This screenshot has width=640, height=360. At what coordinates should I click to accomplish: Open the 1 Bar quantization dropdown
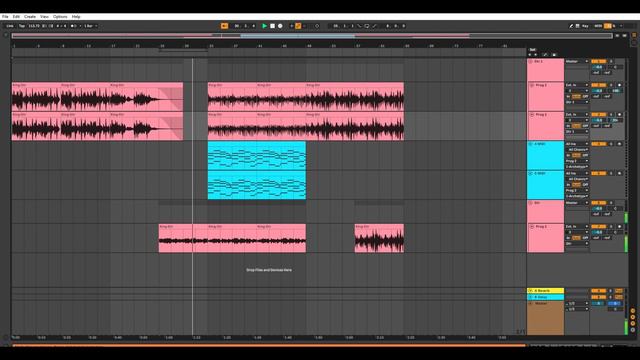[x=90, y=26]
